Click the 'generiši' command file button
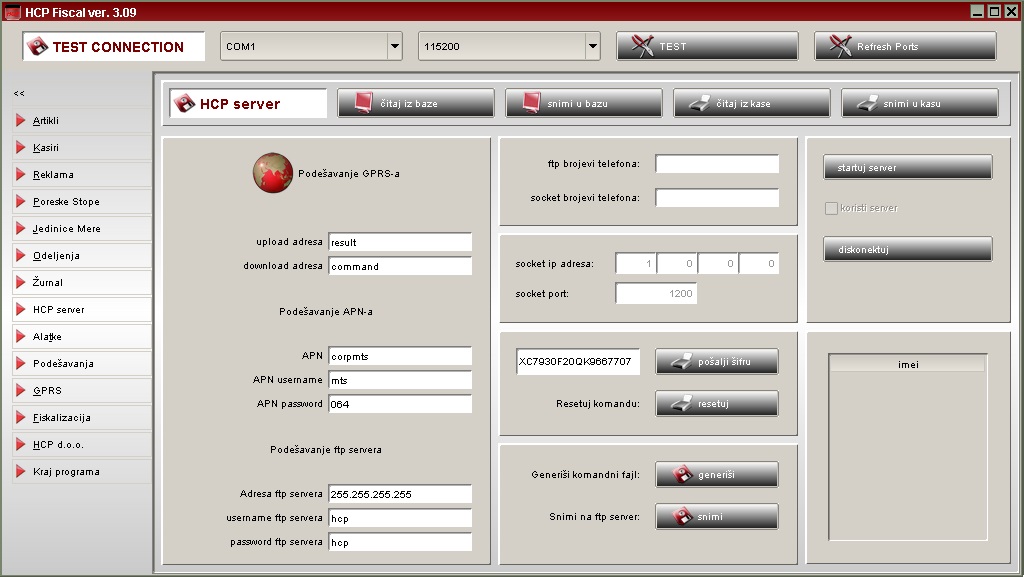 click(x=716, y=474)
